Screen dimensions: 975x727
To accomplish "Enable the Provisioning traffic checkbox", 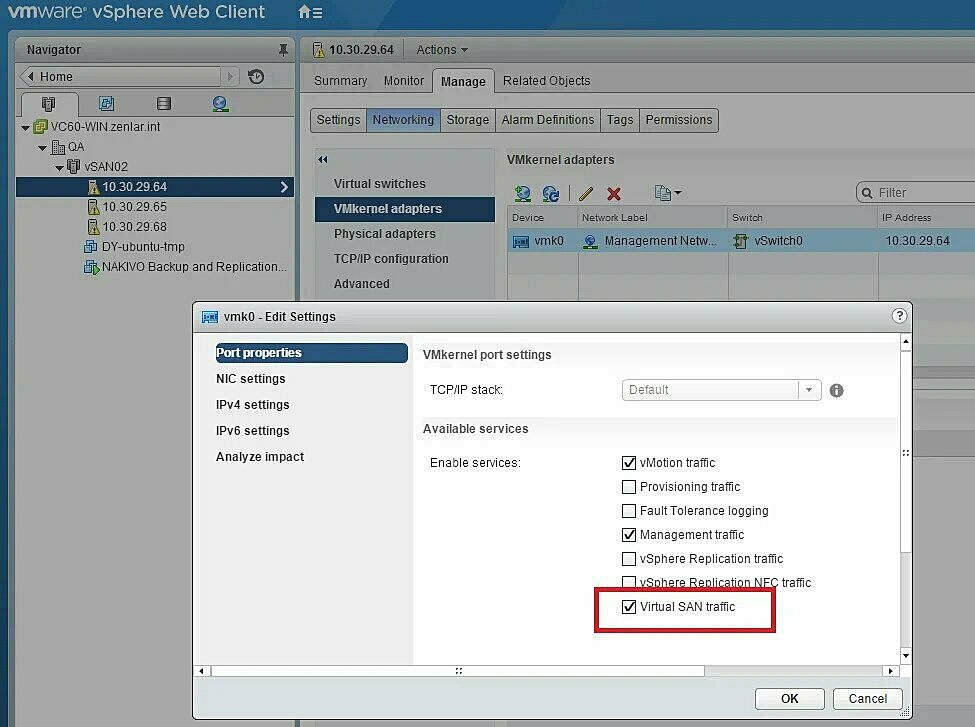I will pos(629,487).
